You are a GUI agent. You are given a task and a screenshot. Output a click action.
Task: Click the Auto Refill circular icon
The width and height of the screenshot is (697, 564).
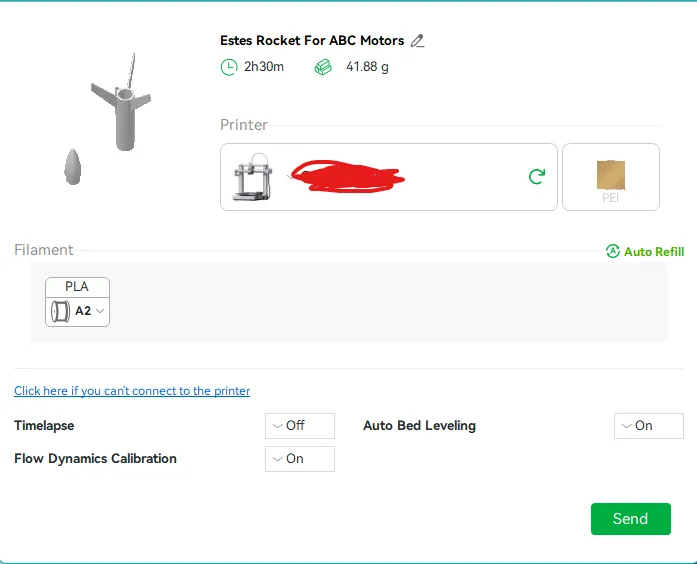[x=613, y=251]
